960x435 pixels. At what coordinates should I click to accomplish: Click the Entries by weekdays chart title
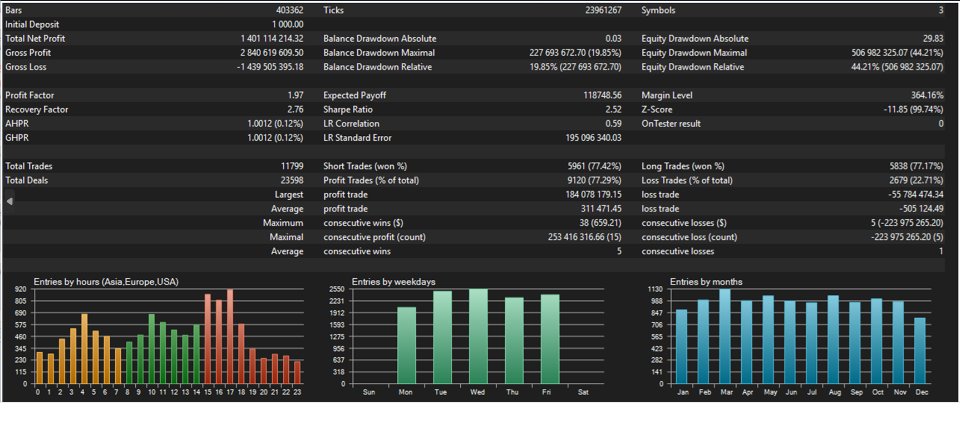(x=393, y=282)
